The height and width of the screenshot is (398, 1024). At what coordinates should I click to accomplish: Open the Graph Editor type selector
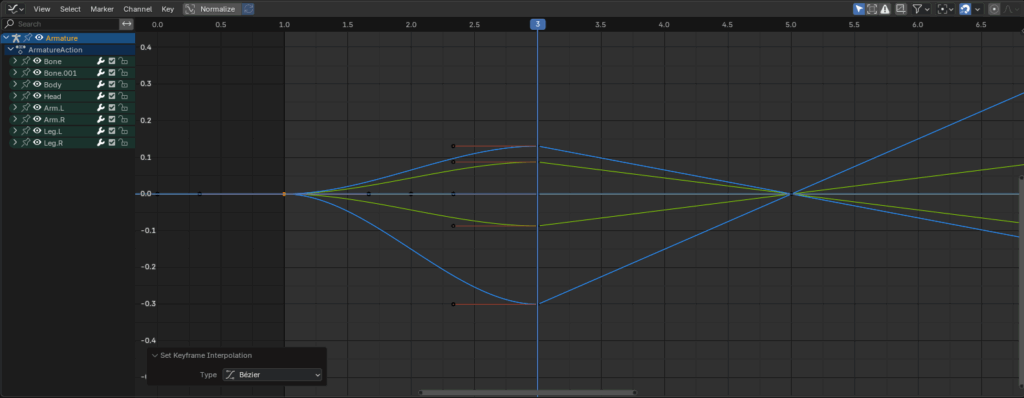(16, 9)
